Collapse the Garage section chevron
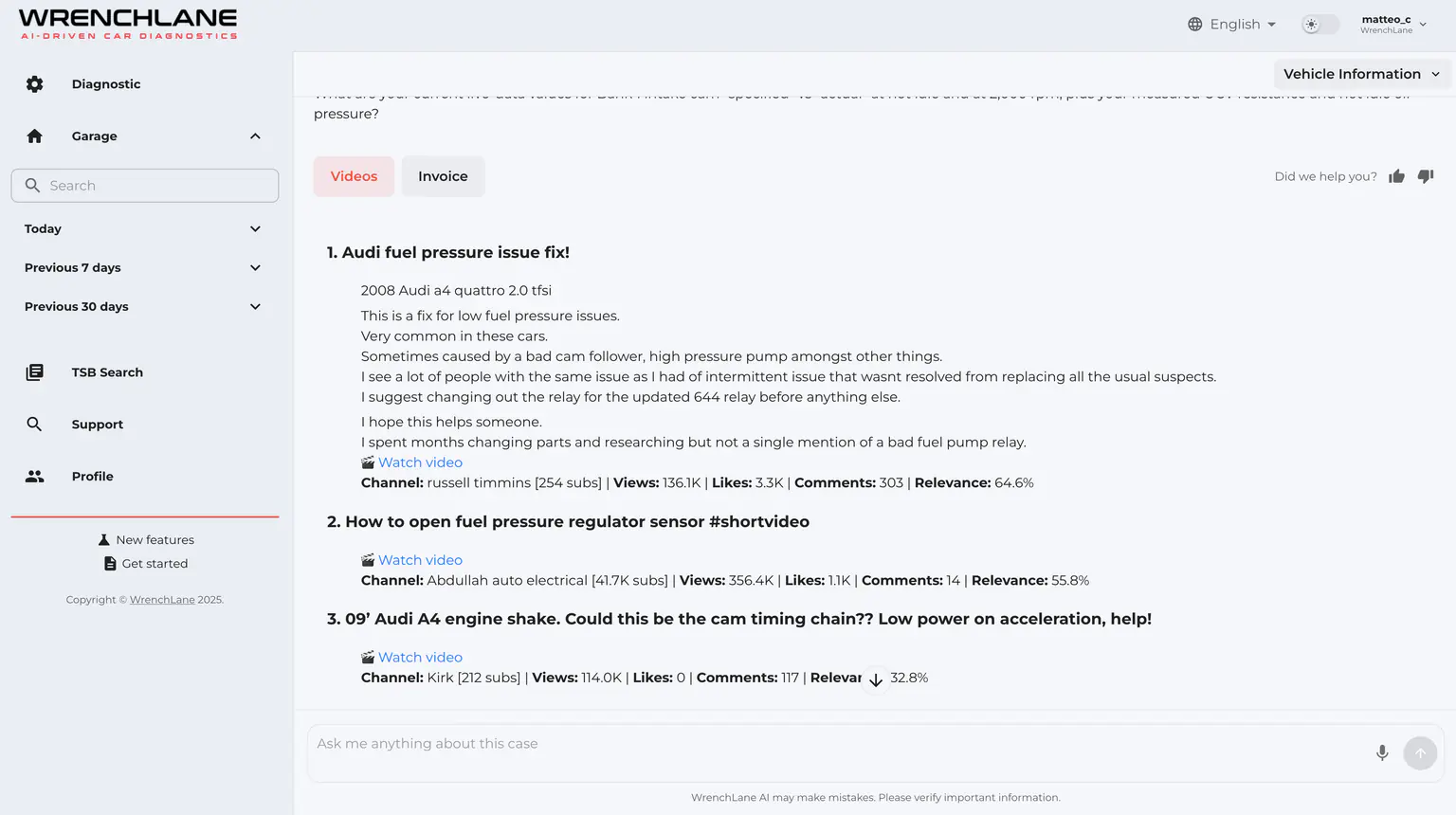The image size is (1456, 815). pos(255,136)
